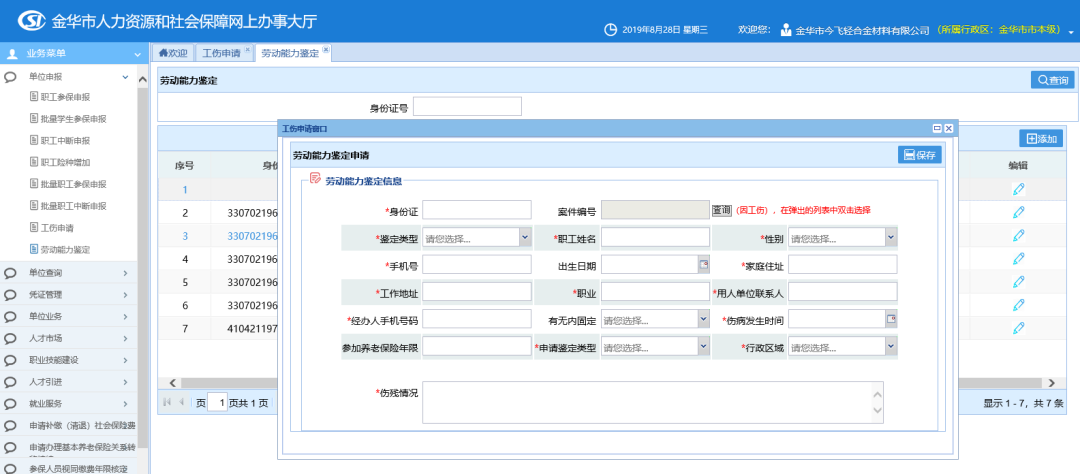Viewport: 1080px width, 474px height.
Task: Click the 保存 save button in dialog
Action: click(x=920, y=155)
